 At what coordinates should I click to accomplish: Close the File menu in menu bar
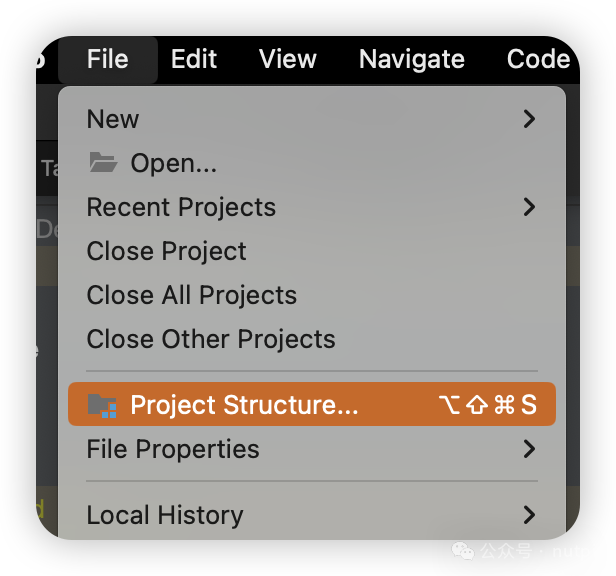coord(107,59)
